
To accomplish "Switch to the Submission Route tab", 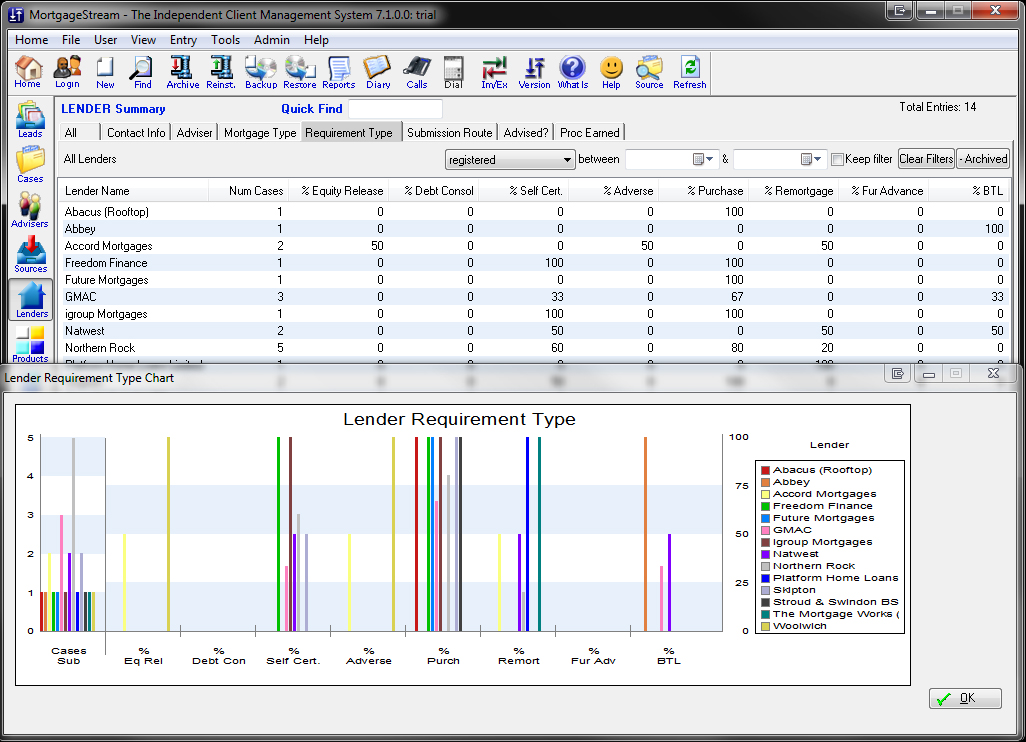I will click(x=450, y=133).
